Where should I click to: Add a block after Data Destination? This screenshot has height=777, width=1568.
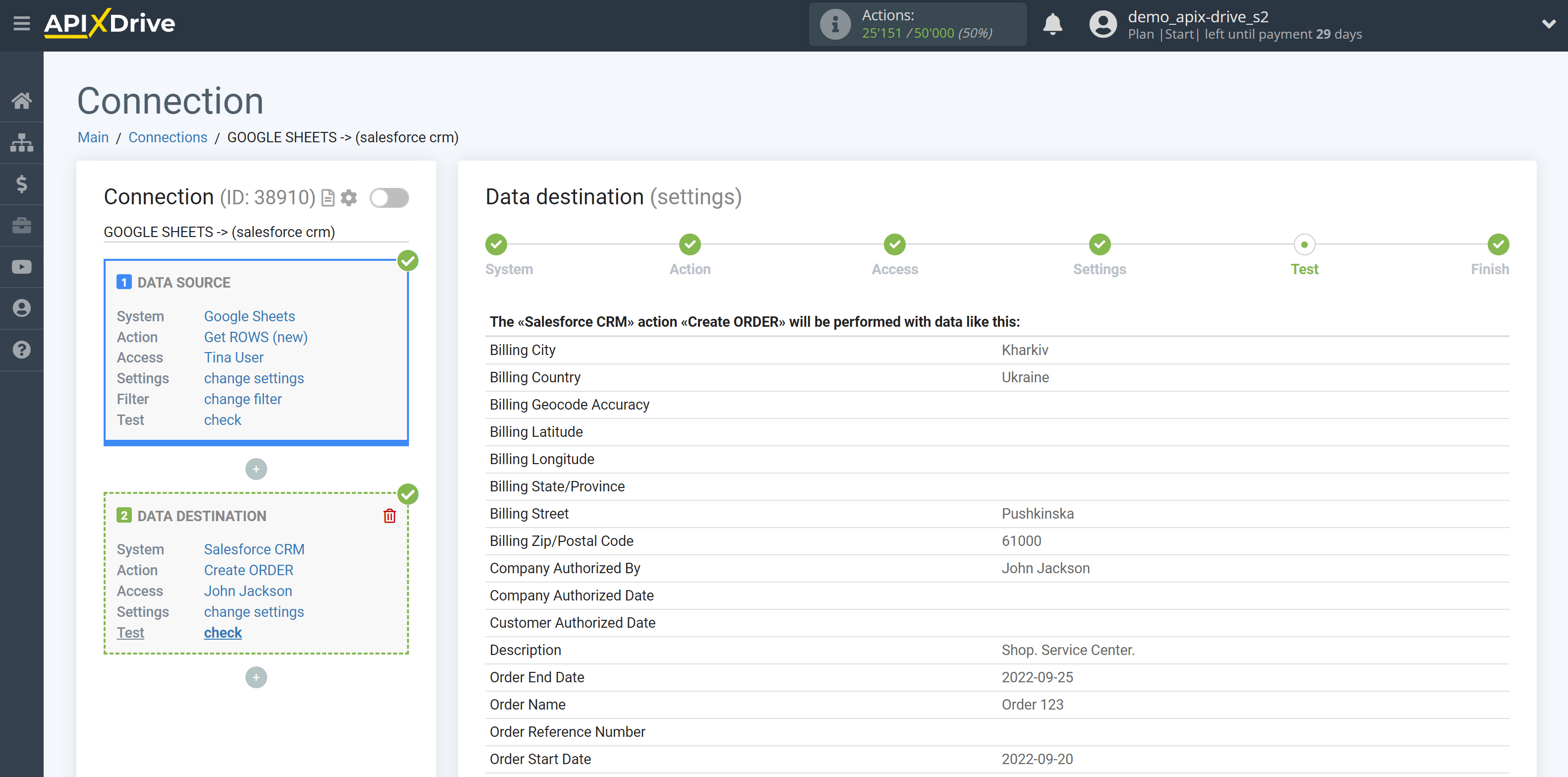[x=256, y=677]
